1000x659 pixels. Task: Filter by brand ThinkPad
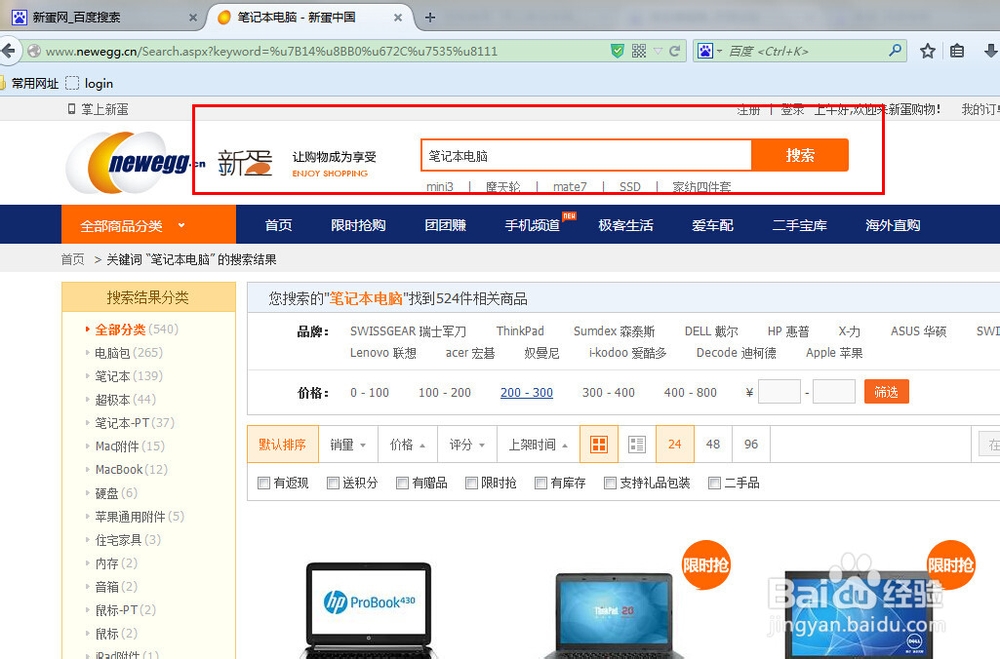520,331
